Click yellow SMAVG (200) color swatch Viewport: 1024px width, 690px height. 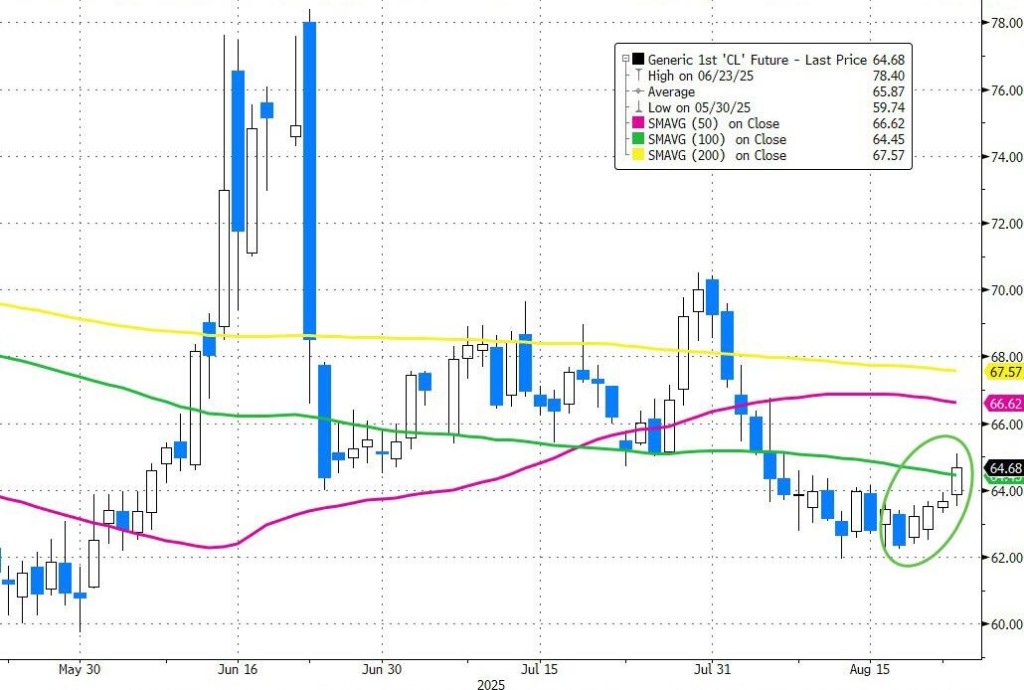click(639, 156)
